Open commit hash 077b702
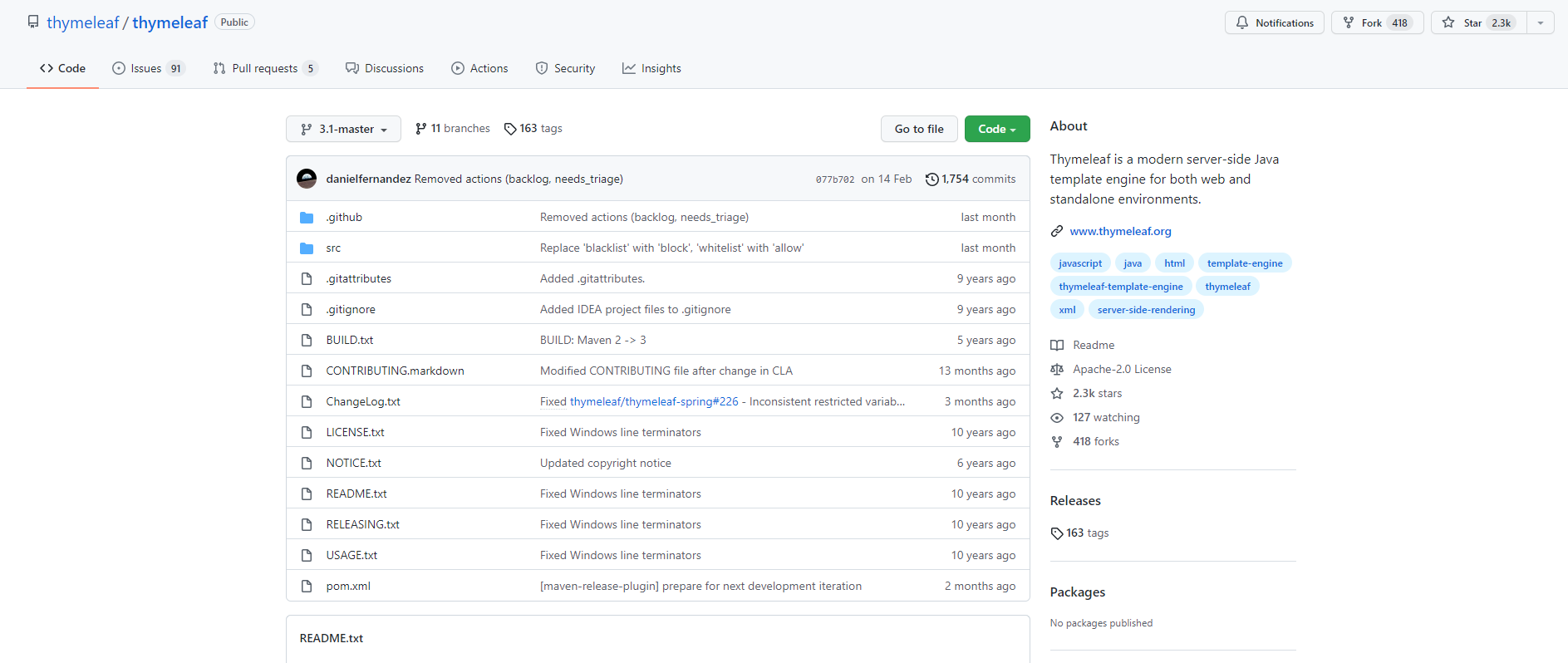This screenshot has width=1568, height=663. [835, 179]
